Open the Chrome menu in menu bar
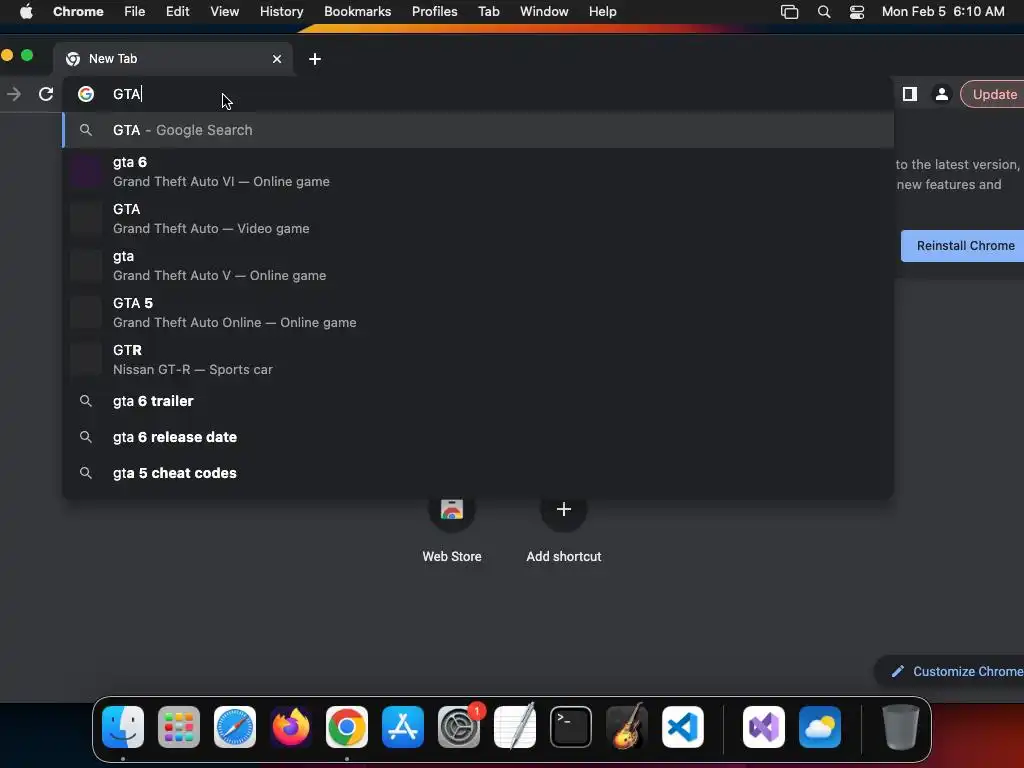This screenshot has width=1024, height=768. [78, 12]
